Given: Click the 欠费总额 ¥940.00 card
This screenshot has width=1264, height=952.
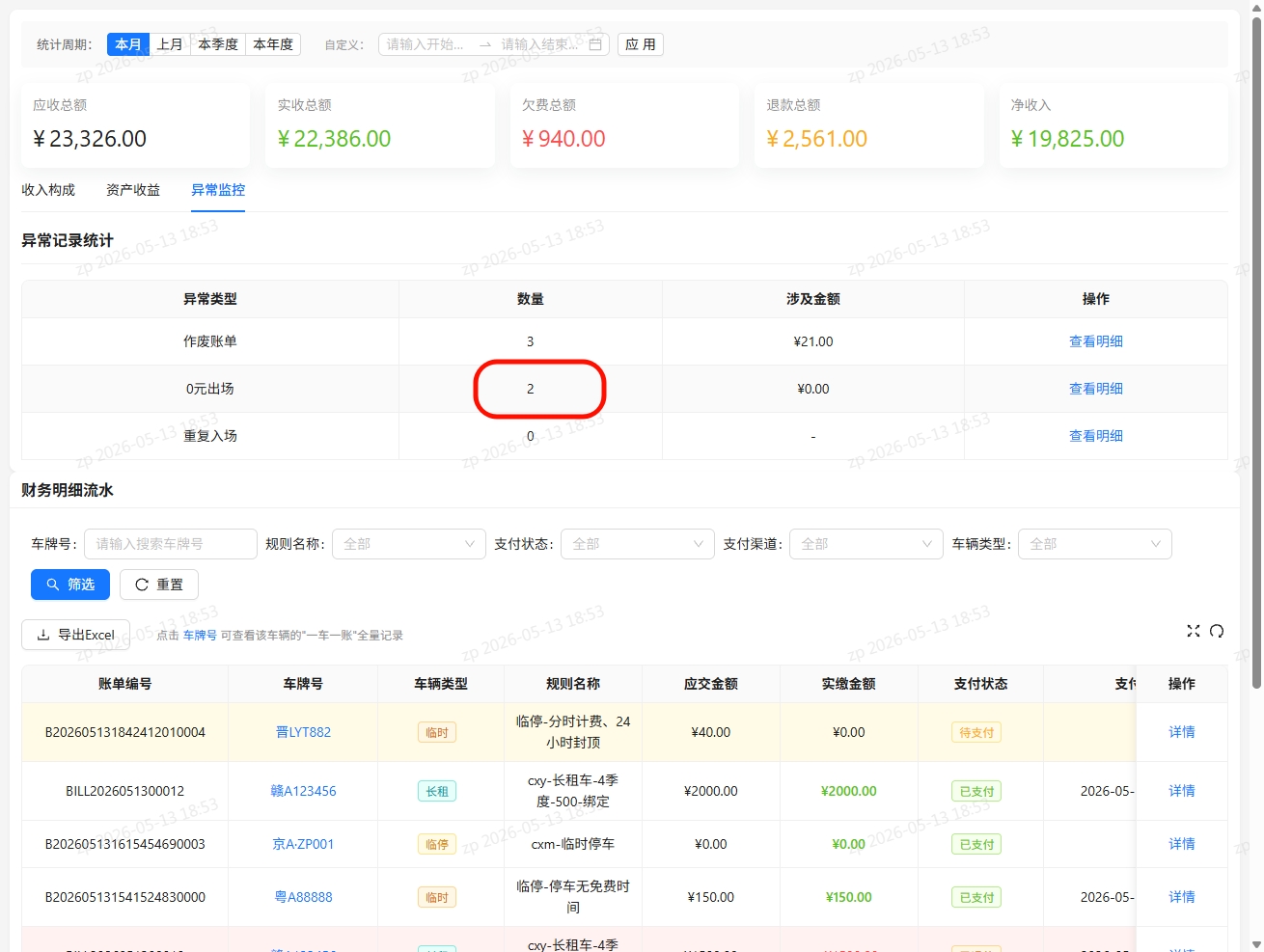Looking at the screenshot, I should [x=624, y=125].
